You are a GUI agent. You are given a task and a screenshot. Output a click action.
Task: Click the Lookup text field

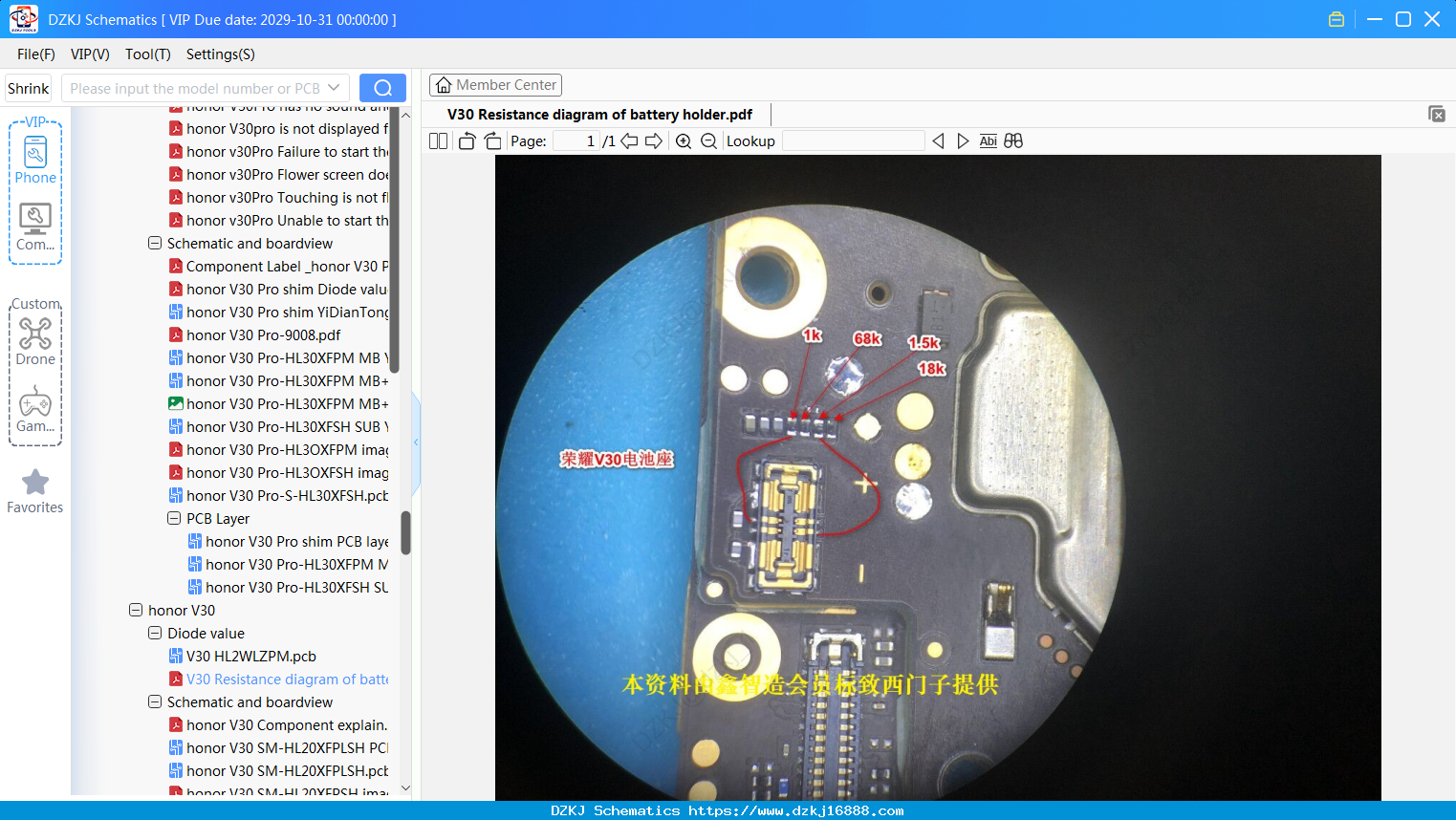point(853,141)
